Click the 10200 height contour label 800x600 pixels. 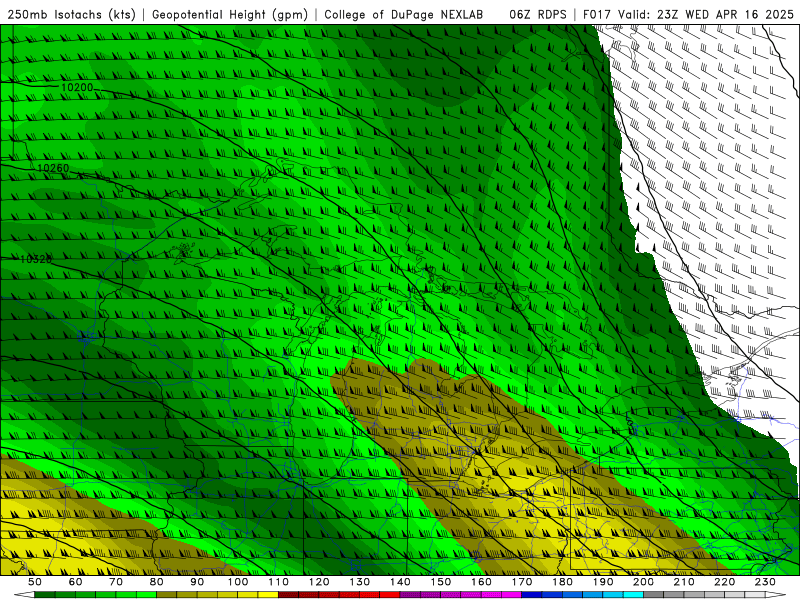[77, 88]
